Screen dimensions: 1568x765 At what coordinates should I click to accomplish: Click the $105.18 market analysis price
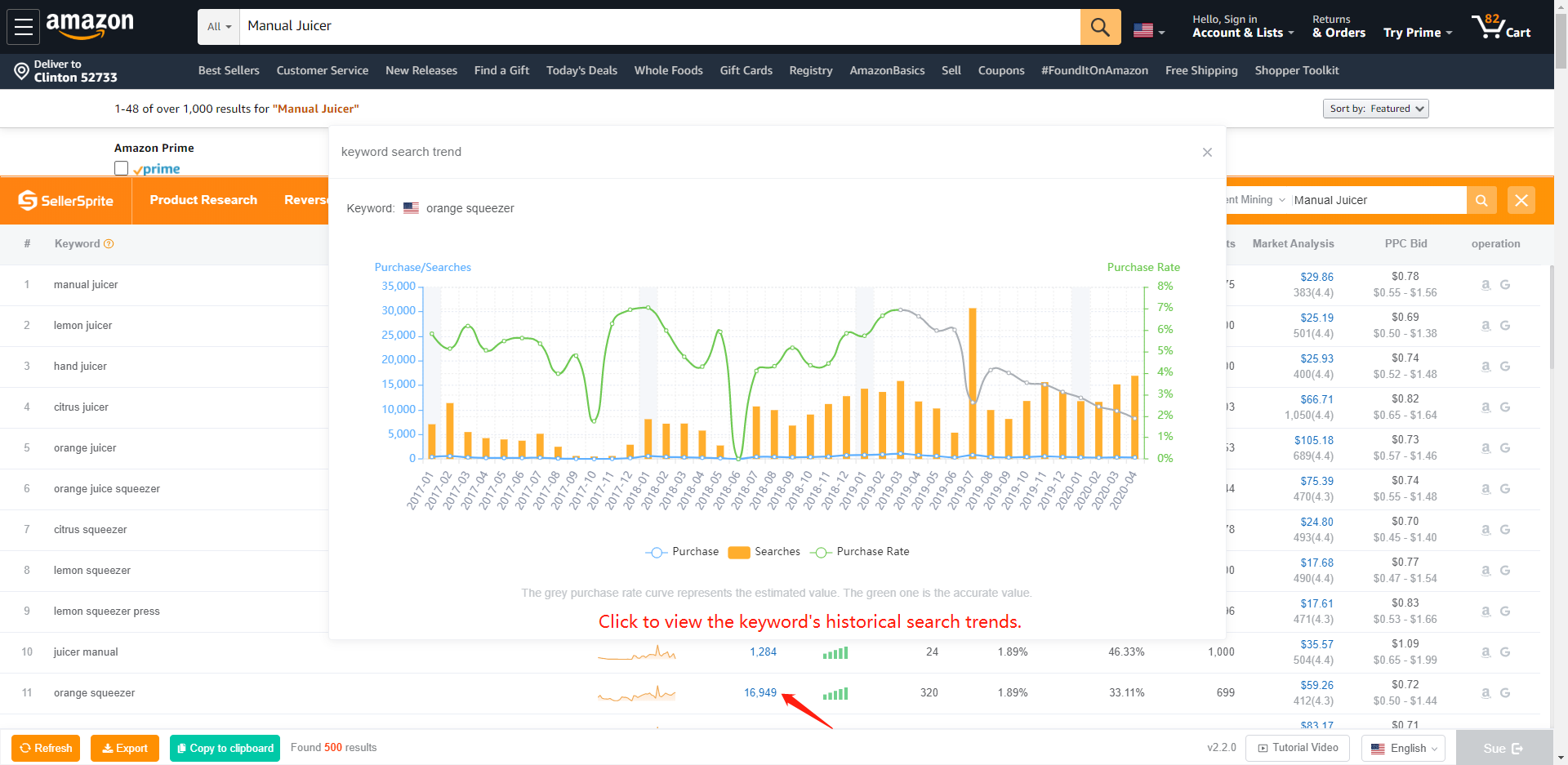pyautogui.click(x=1313, y=441)
